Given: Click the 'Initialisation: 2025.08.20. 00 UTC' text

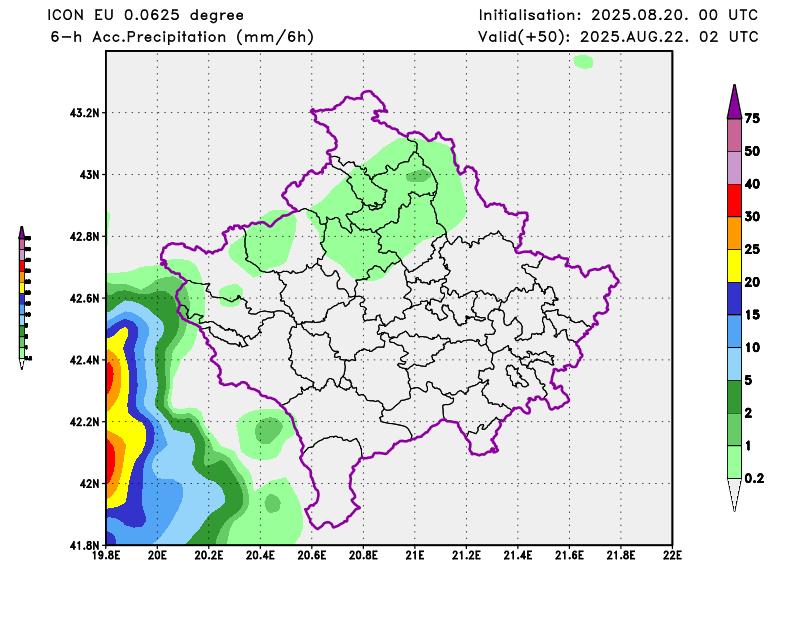Looking at the screenshot, I should click(x=618, y=15).
